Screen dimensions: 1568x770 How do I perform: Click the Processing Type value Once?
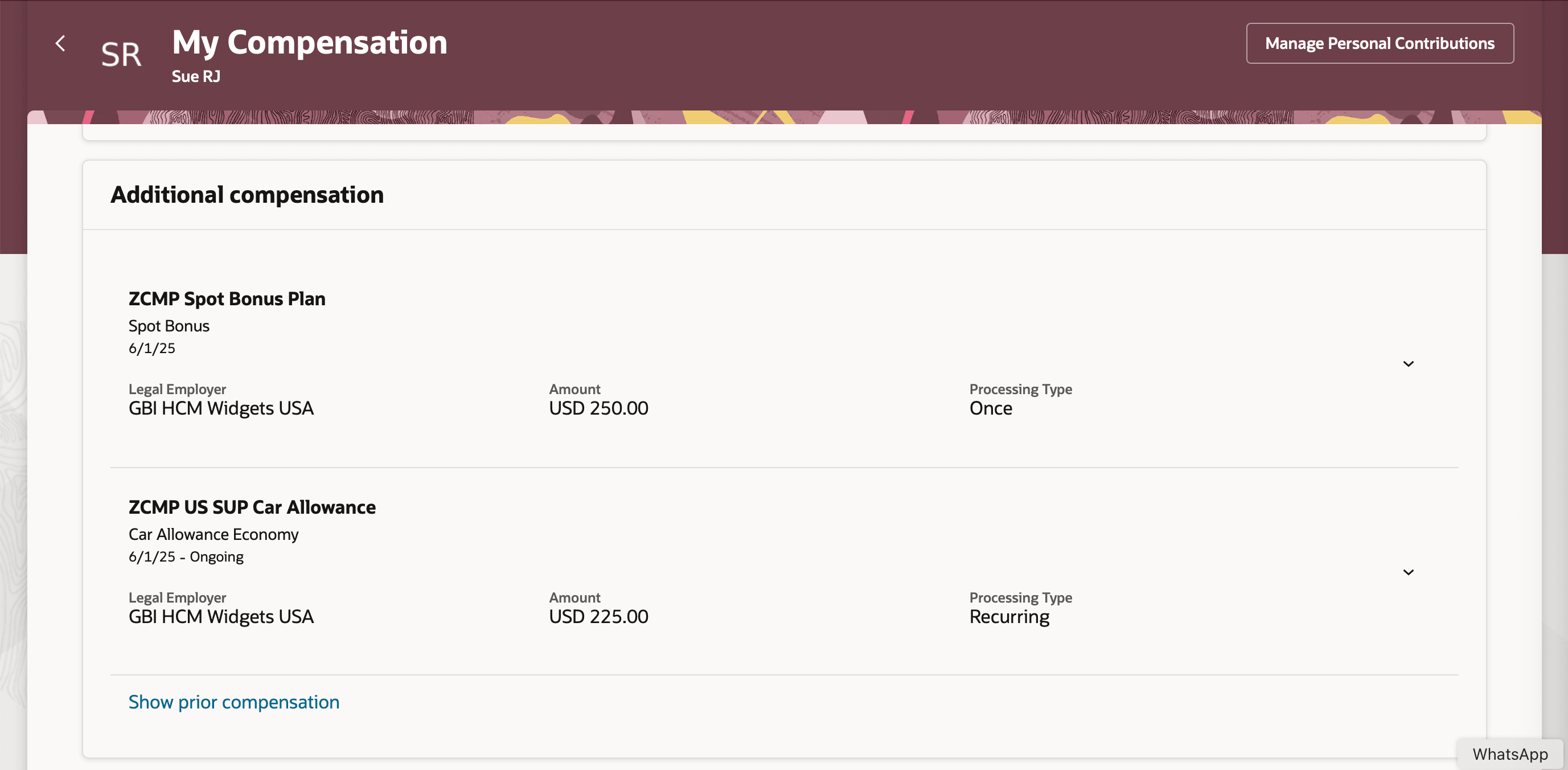990,408
